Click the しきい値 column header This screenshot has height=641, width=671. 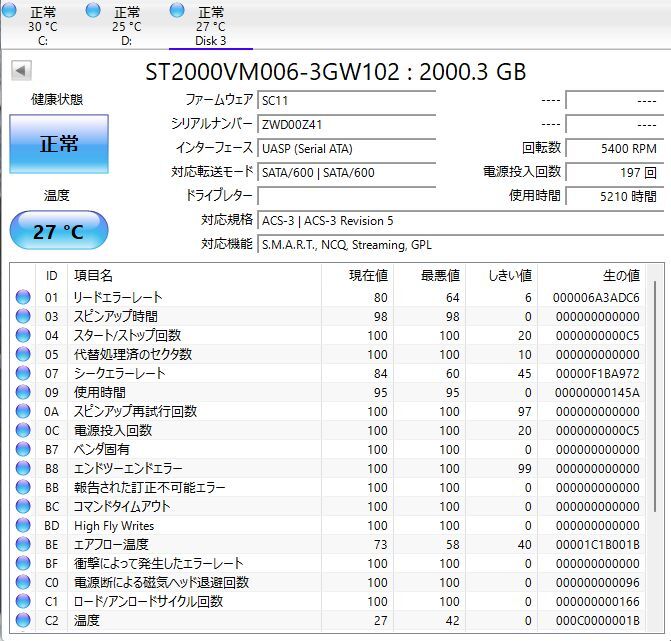point(511,275)
